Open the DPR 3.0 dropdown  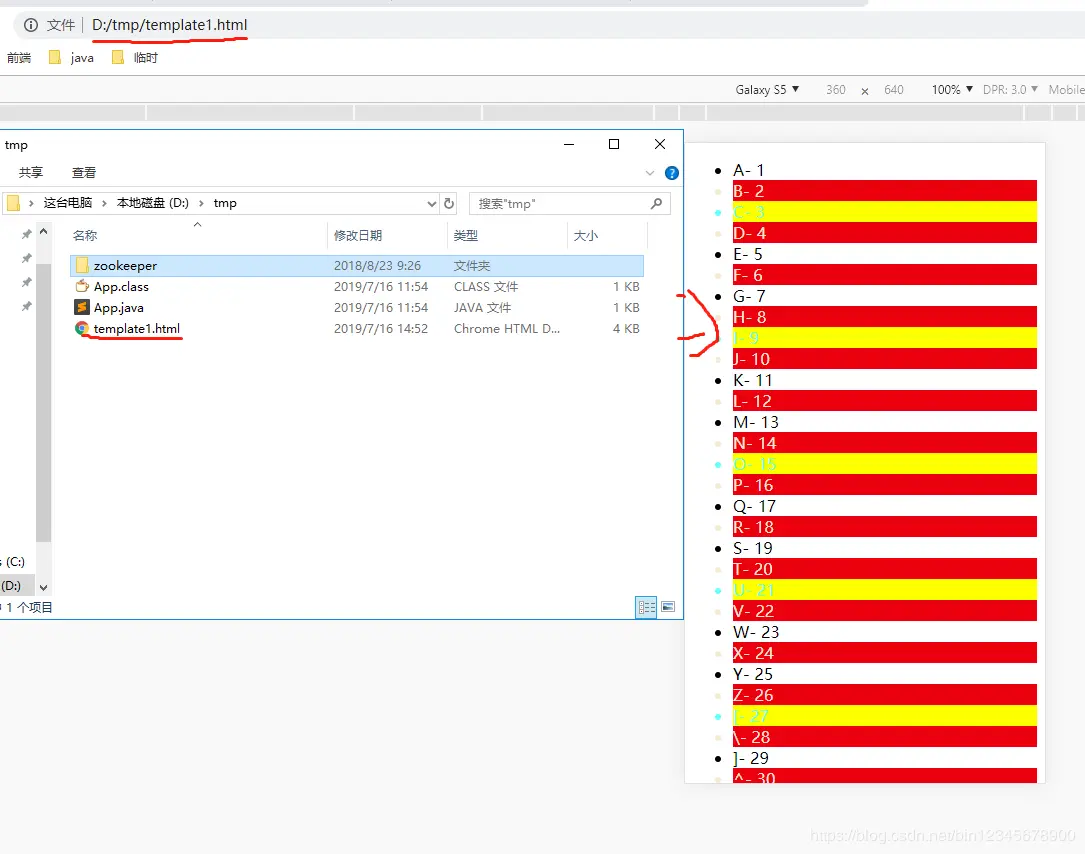(1010, 90)
